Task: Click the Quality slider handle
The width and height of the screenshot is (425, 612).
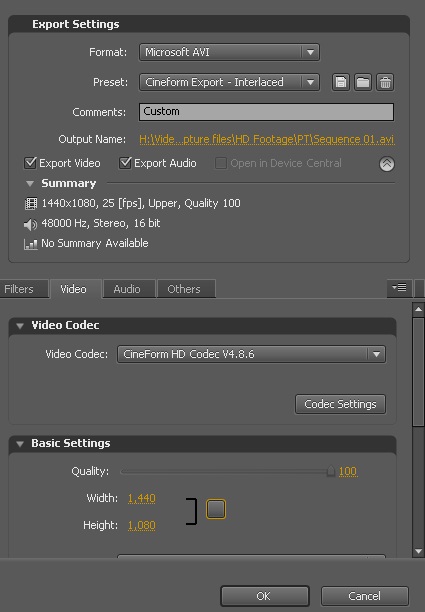Action: 331,471
